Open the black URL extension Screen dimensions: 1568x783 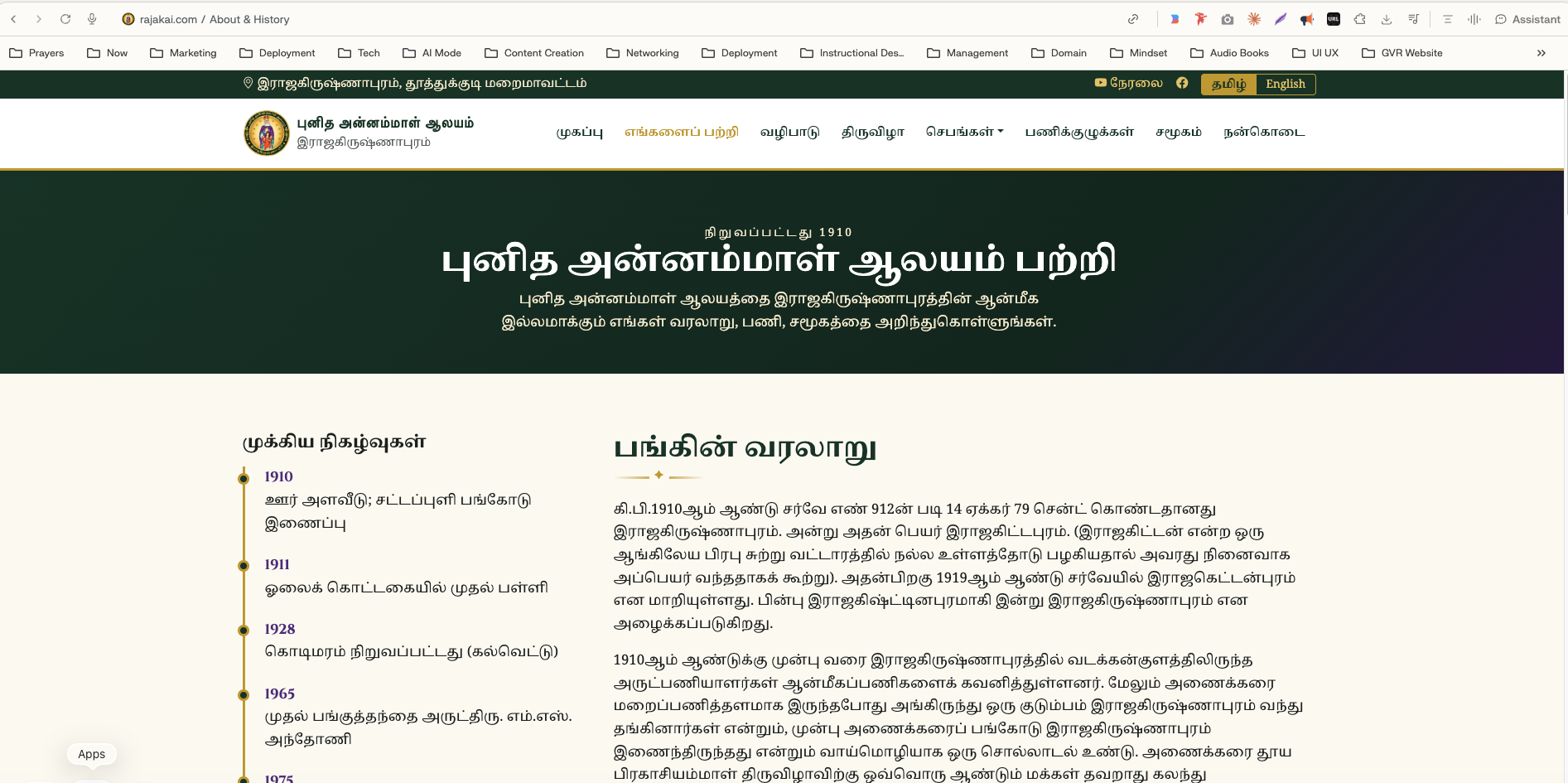point(1334,19)
